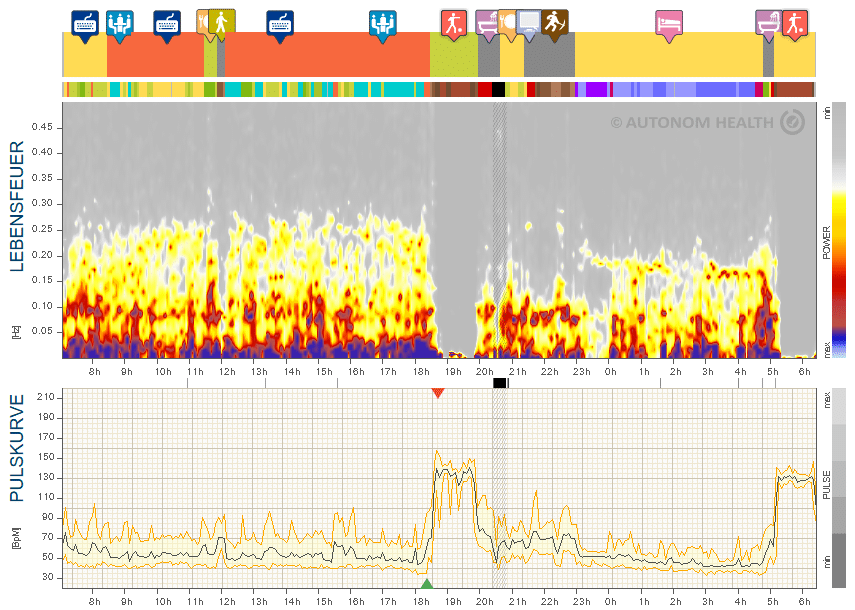Click the black segment in the color strip

pyautogui.click(x=498, y=89)
